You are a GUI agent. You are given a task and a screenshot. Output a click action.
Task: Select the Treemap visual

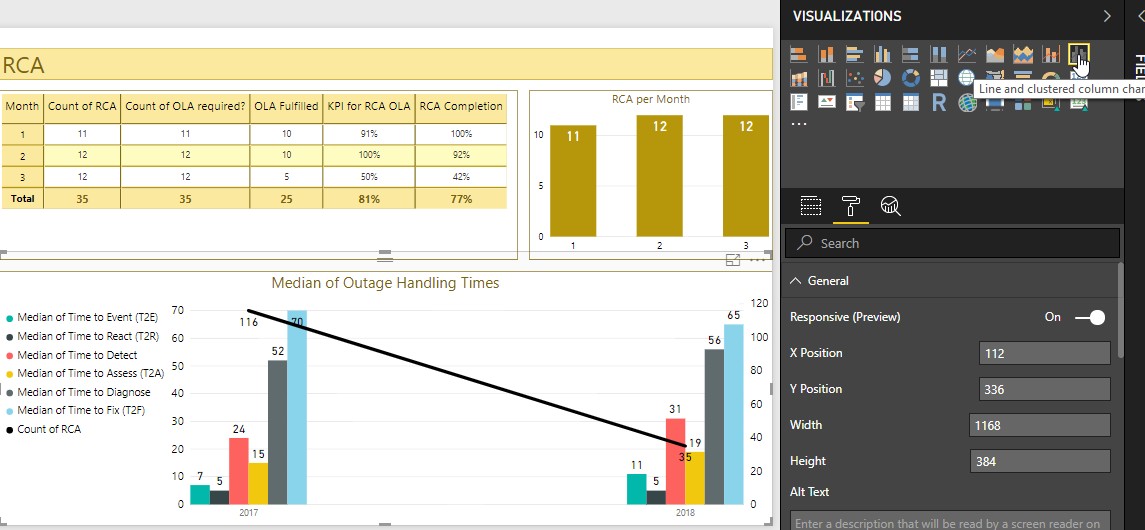click(x=938, y=77)
